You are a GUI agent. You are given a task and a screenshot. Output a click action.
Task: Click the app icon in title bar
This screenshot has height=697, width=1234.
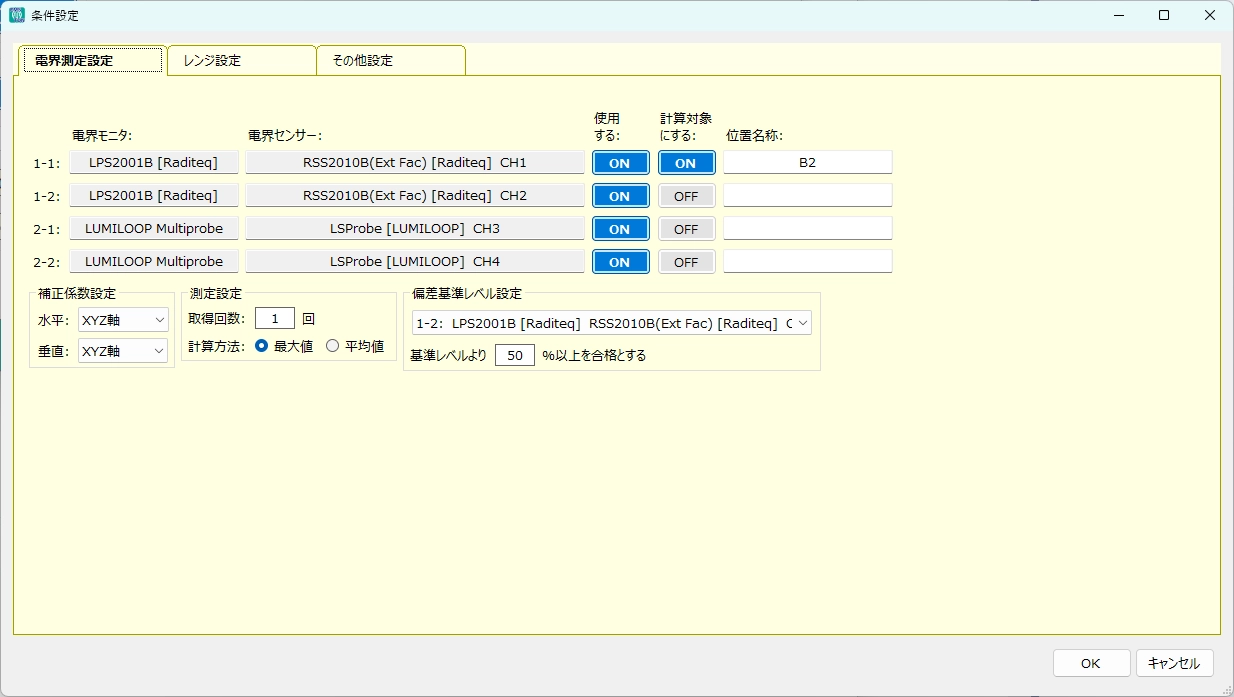click(16, 15)
